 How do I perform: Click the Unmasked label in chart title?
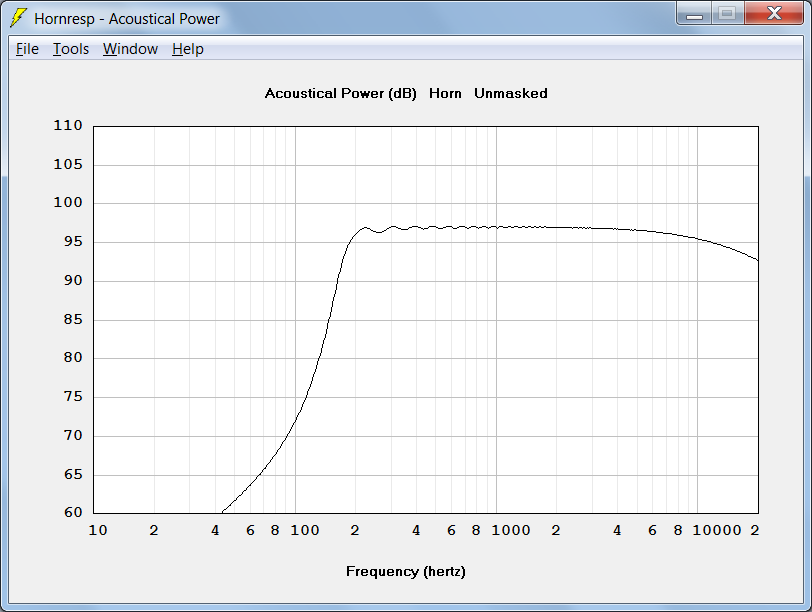(x=511, y=94)
